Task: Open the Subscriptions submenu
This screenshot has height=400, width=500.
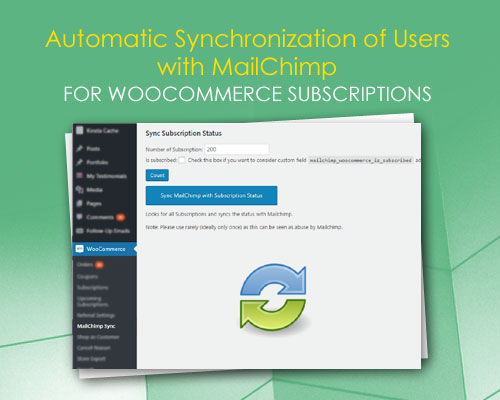Action: [x=93, y=287]
